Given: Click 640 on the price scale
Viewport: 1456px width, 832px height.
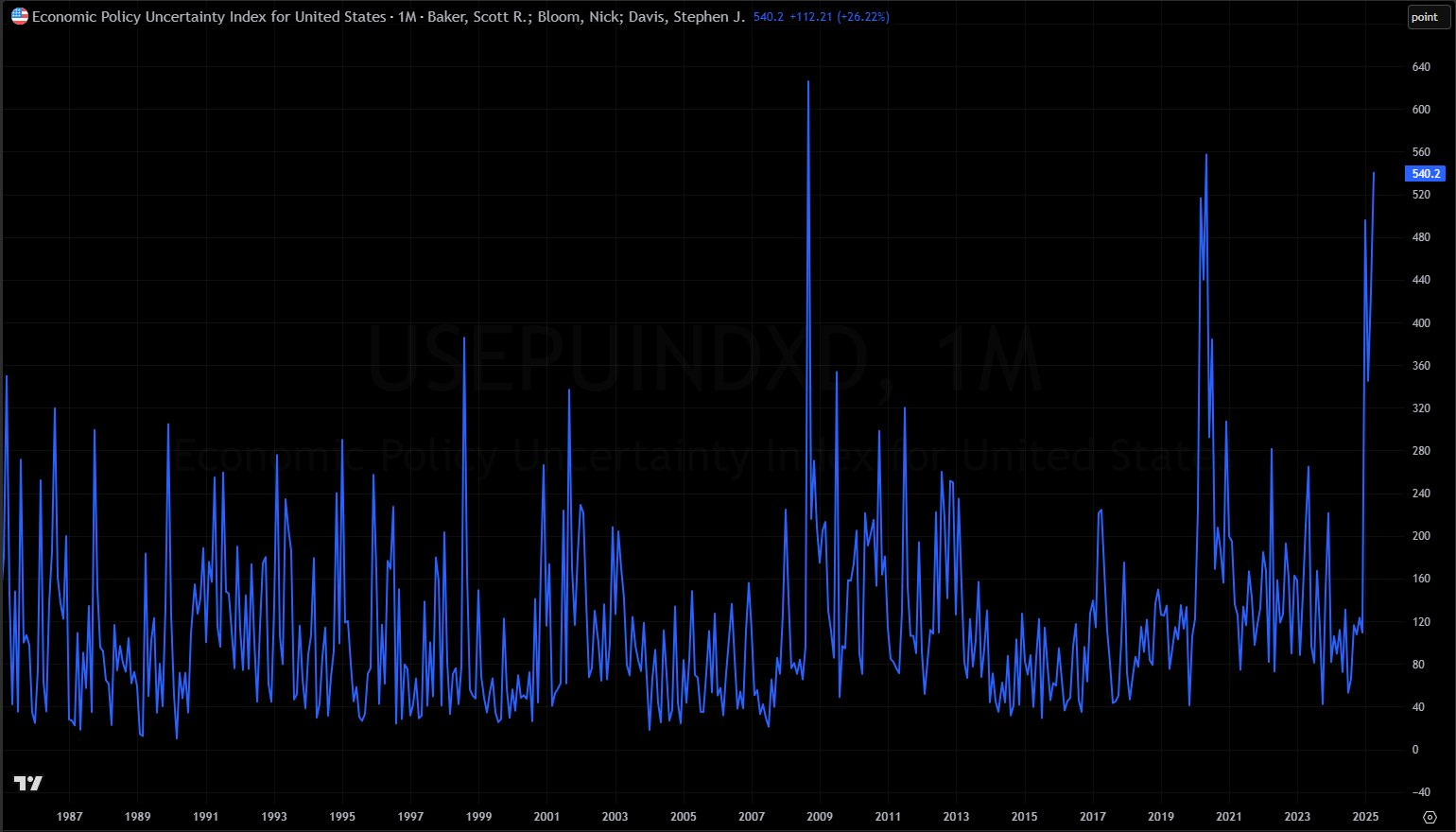Looking at the screenshot, I should pyautogui.click(x=1420, y=67).
